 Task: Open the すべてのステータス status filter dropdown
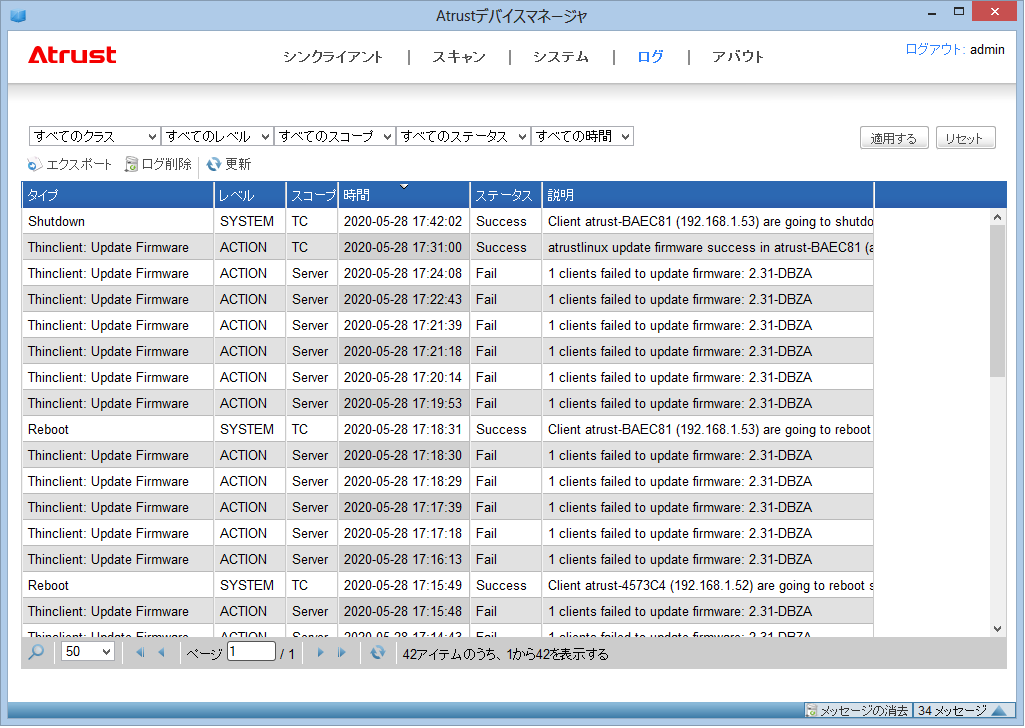coord(463,137)
